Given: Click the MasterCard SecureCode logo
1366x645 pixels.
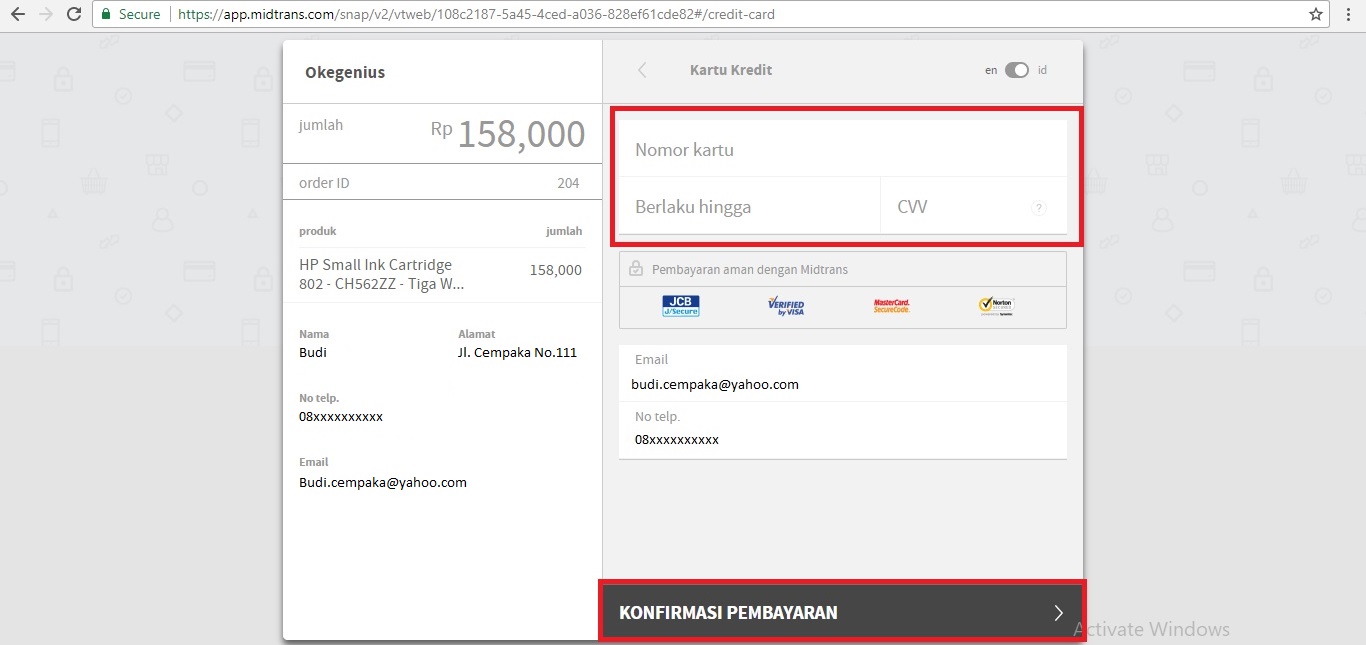Looking at the screenshot, I should [x=891, y=306].
